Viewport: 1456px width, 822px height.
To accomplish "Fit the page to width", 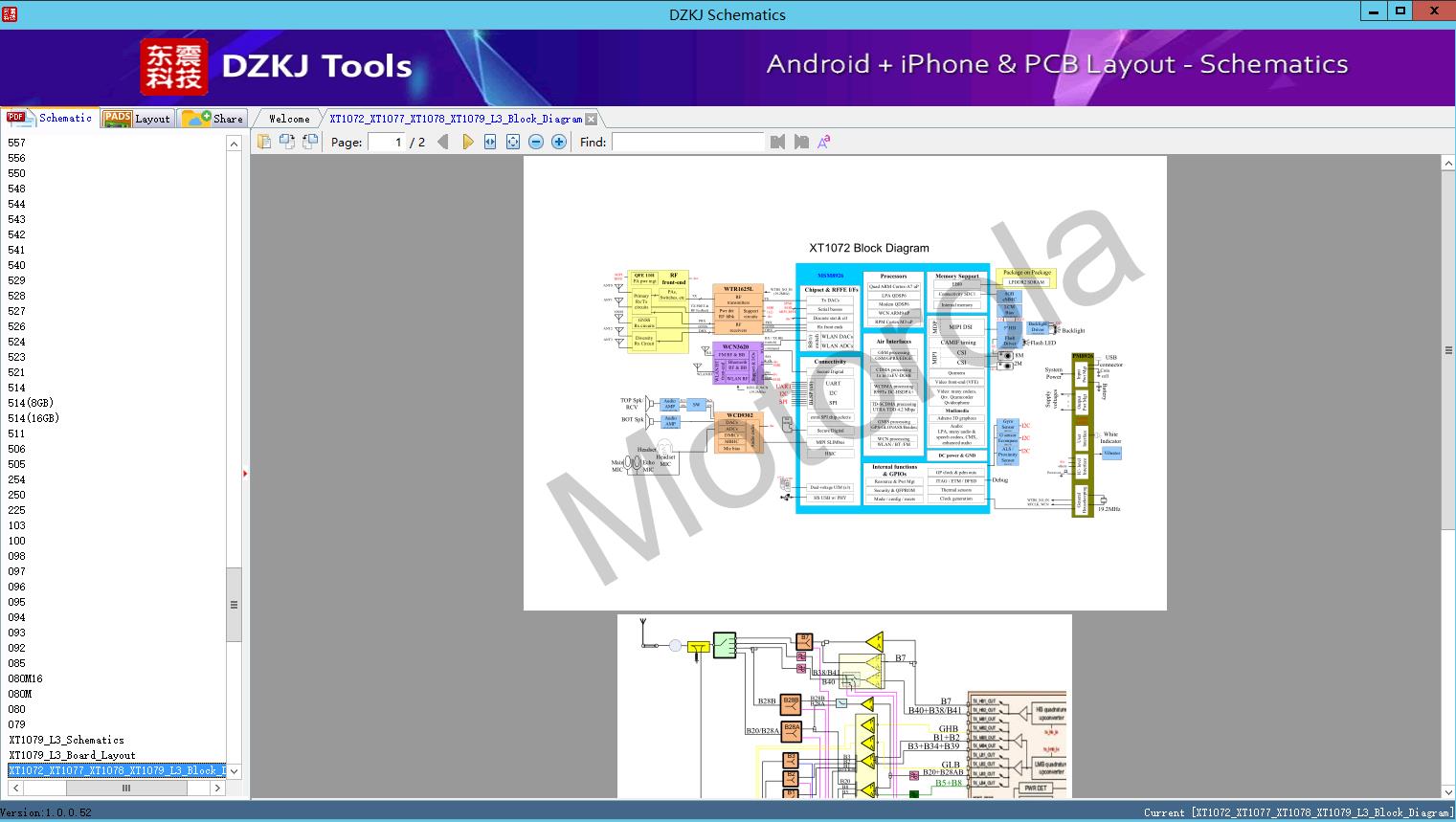I will click(490, 142).
